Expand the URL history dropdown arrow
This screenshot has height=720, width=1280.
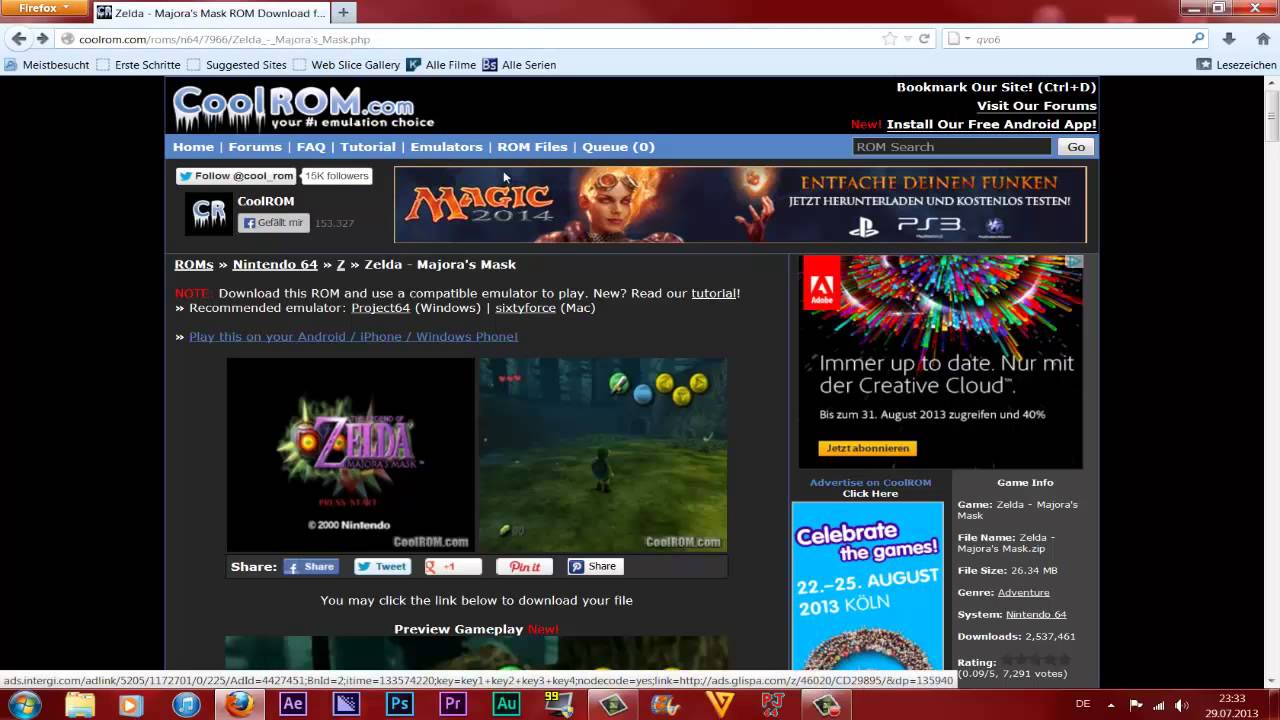click(906, 39)
